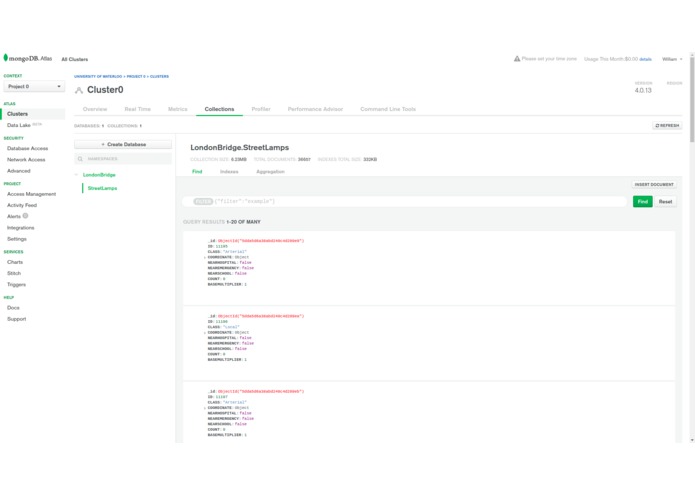Open Network Access in the sidebar

tap(26, 159)
